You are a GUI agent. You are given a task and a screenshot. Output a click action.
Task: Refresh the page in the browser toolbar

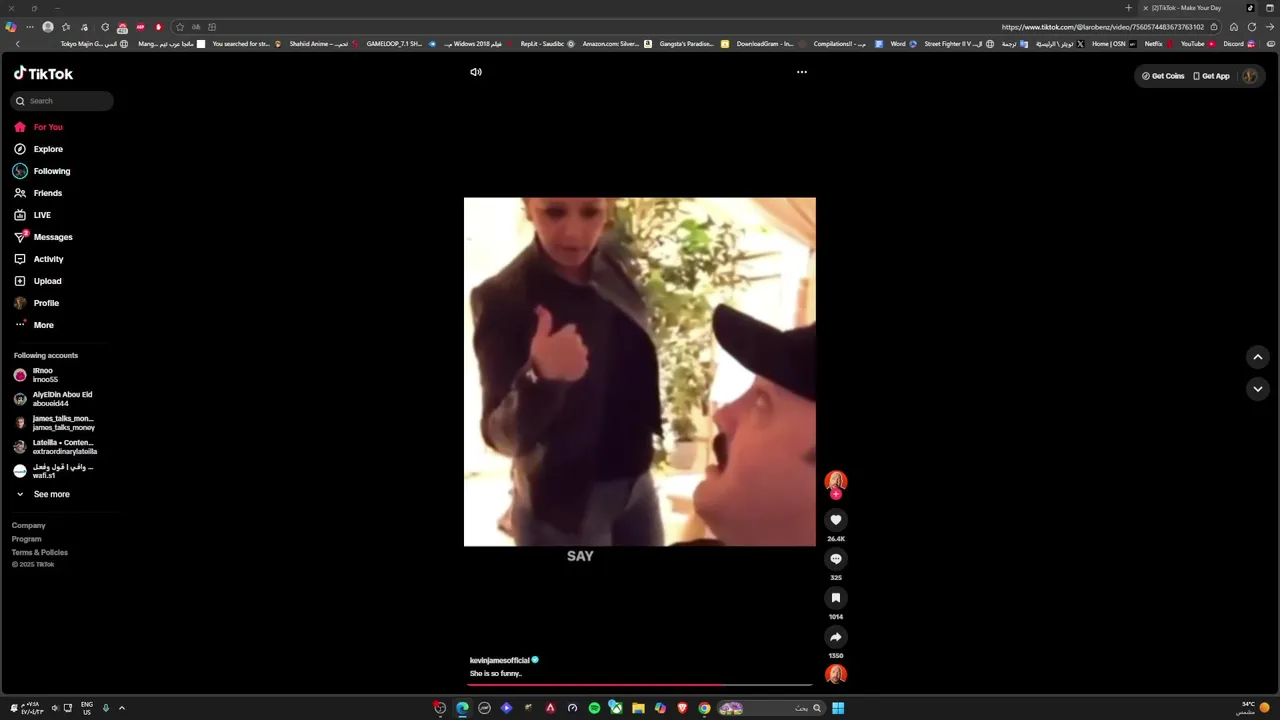1251,27
